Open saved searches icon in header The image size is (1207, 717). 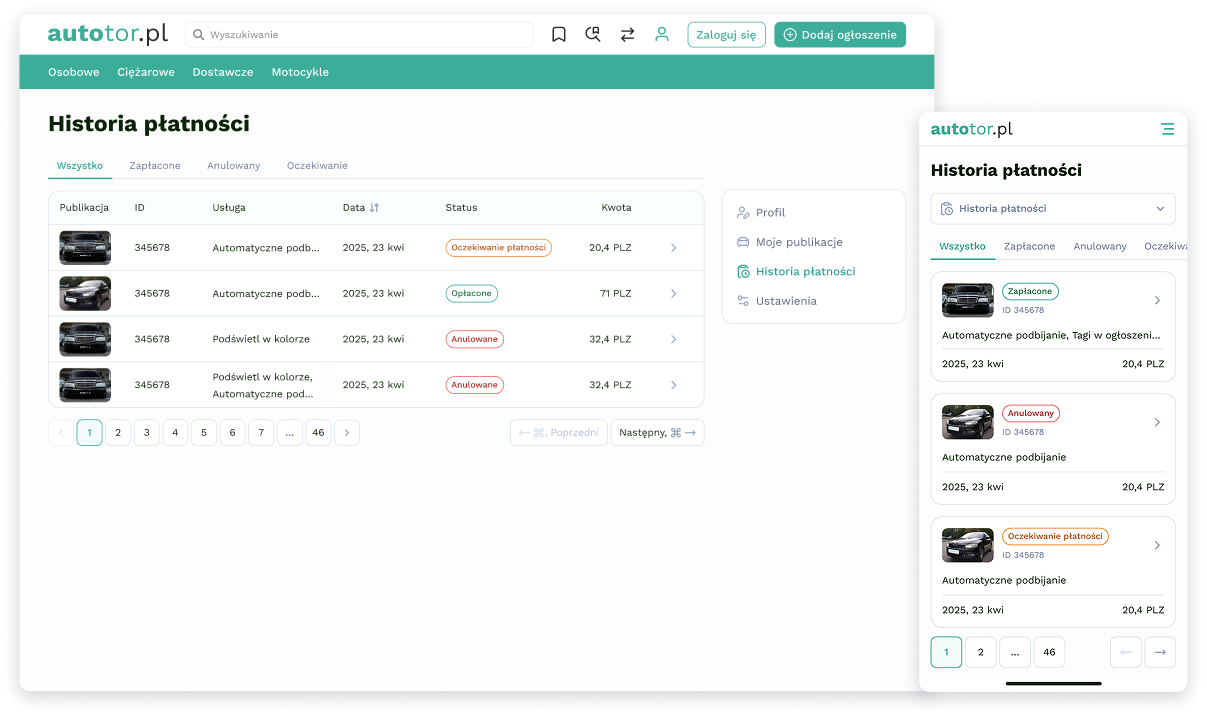[x=593, y=34]
